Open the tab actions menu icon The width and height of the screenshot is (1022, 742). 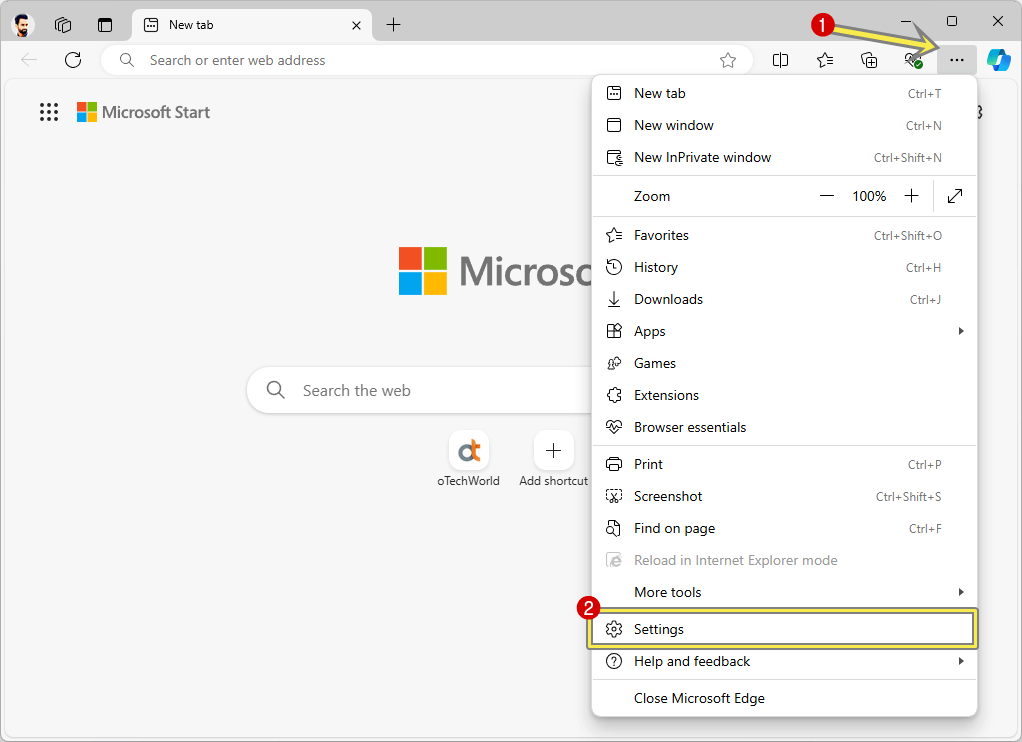click(105, 25)
